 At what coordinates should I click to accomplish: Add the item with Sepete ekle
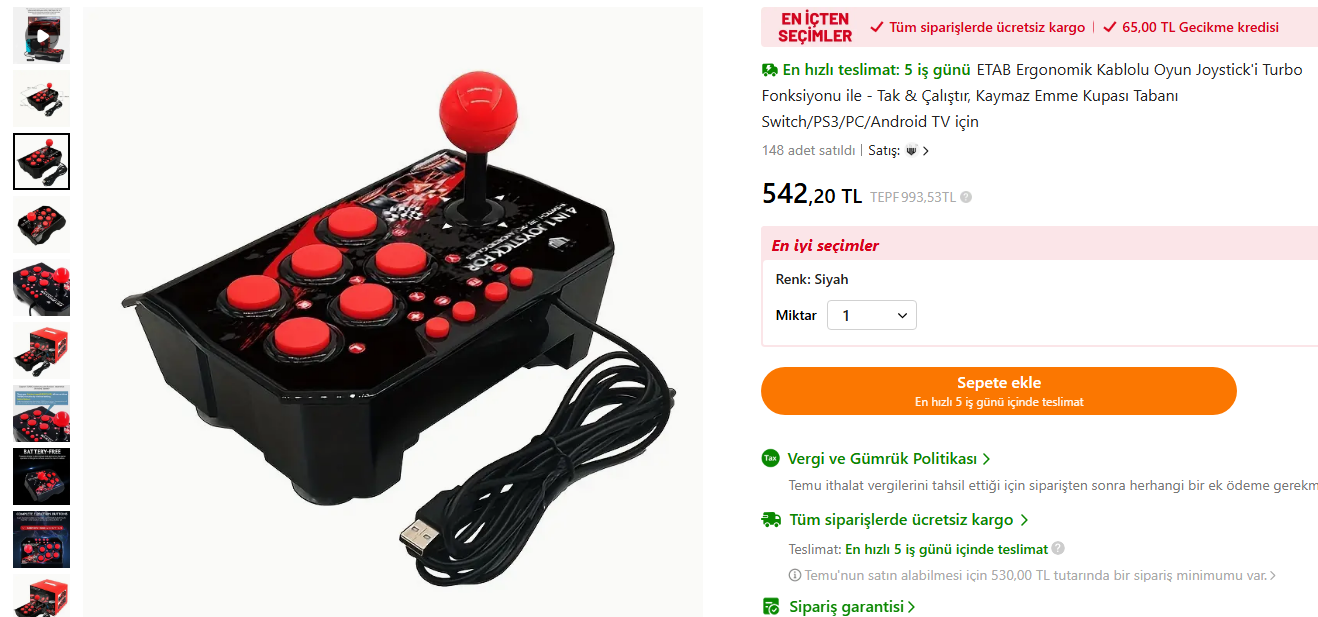point(998,391)
